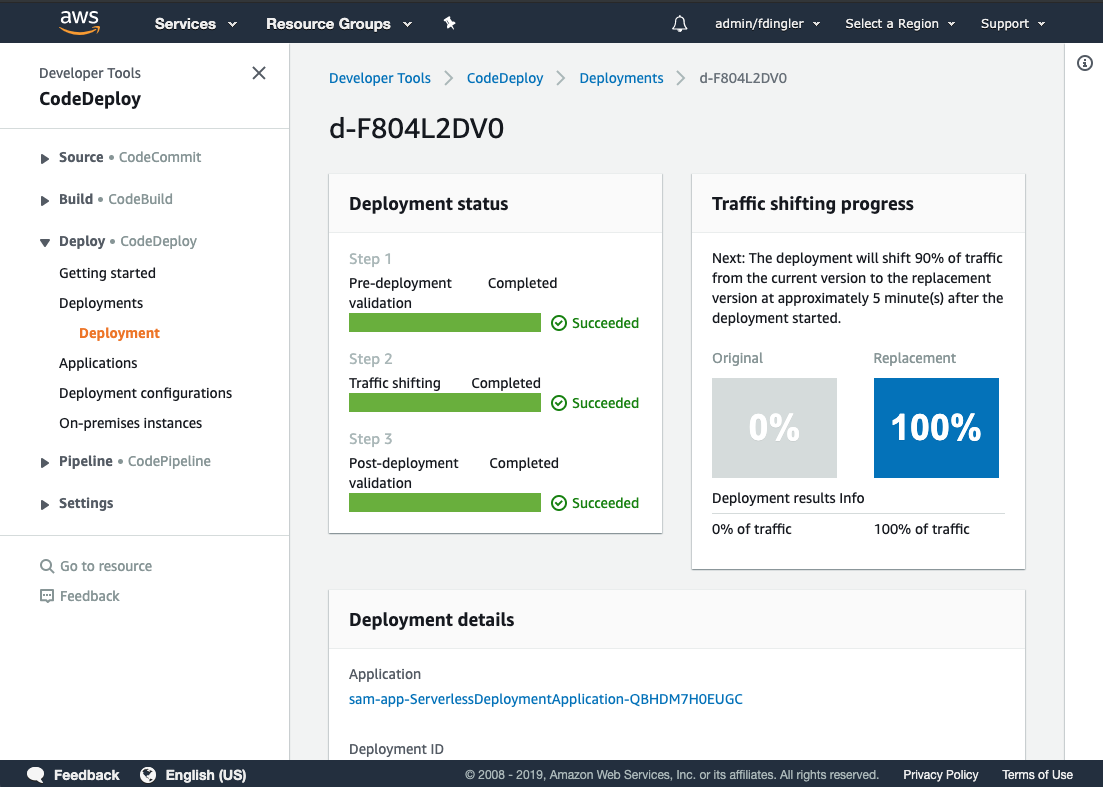Click the Traffic shifting progress panel title
This screenshot has width=1103, height=787.
click(812, 204)
